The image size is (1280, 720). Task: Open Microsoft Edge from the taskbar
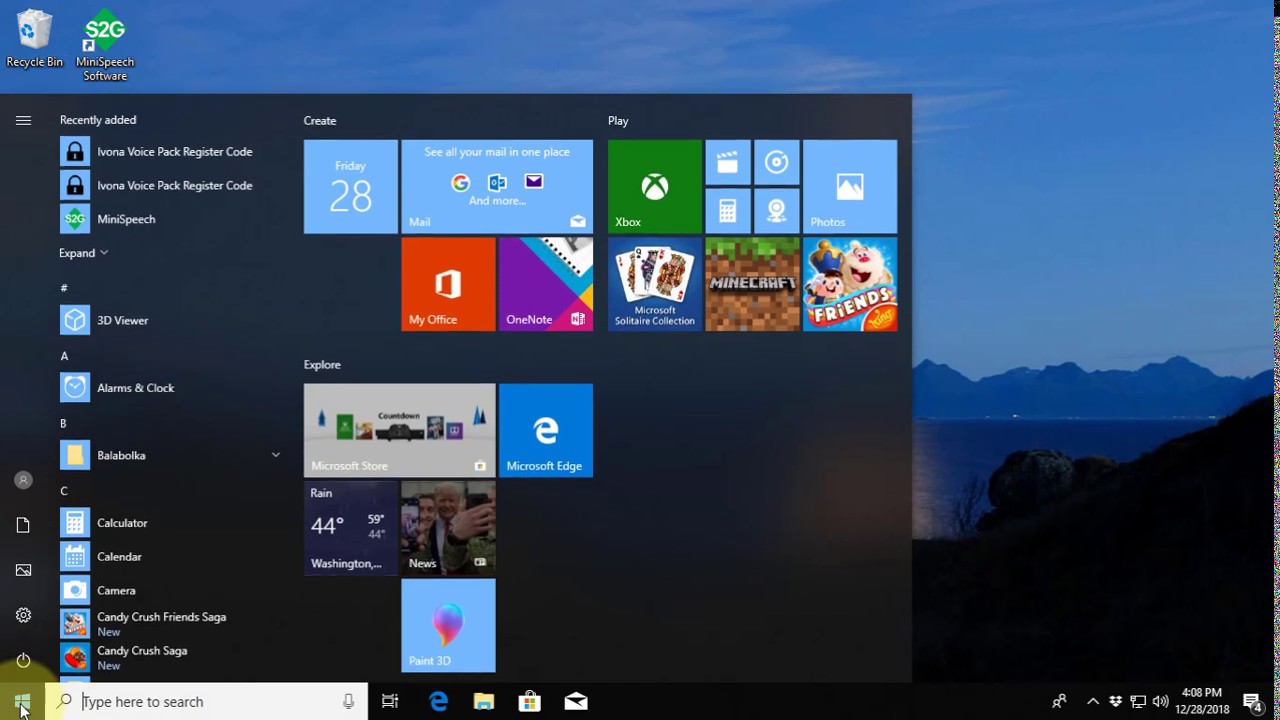coord(439,702)
